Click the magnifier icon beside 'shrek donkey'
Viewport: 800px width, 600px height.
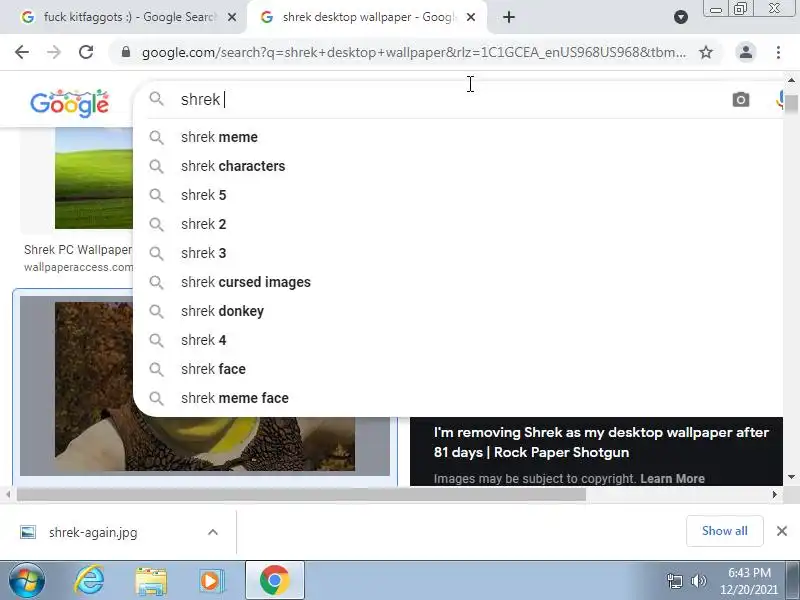156,311
